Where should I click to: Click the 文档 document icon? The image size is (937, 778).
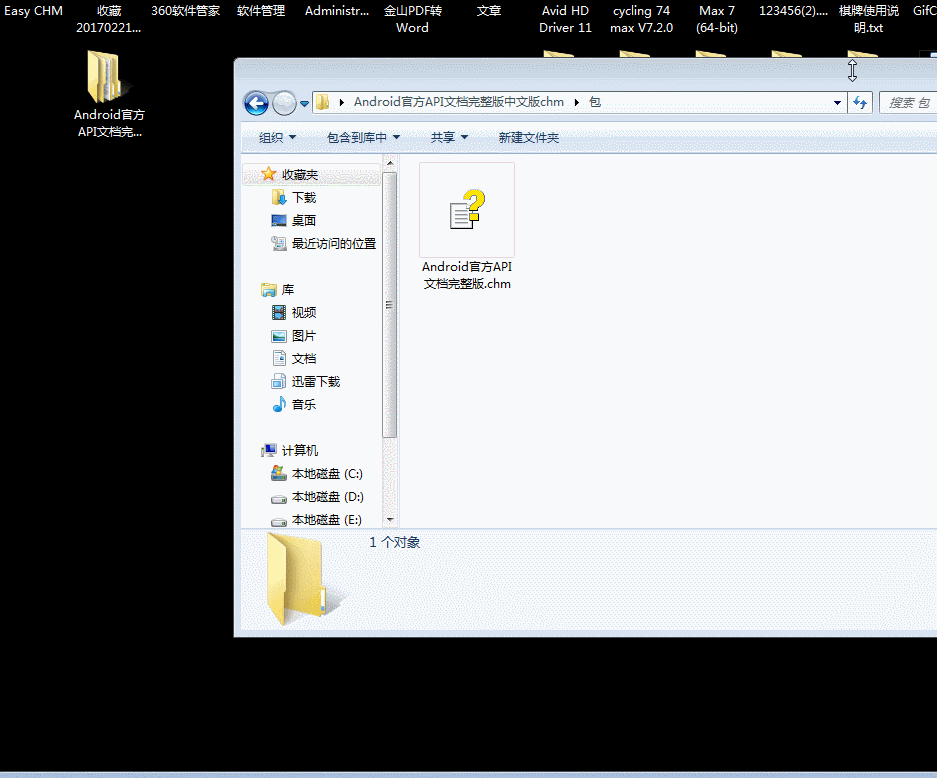pos(278,359)
